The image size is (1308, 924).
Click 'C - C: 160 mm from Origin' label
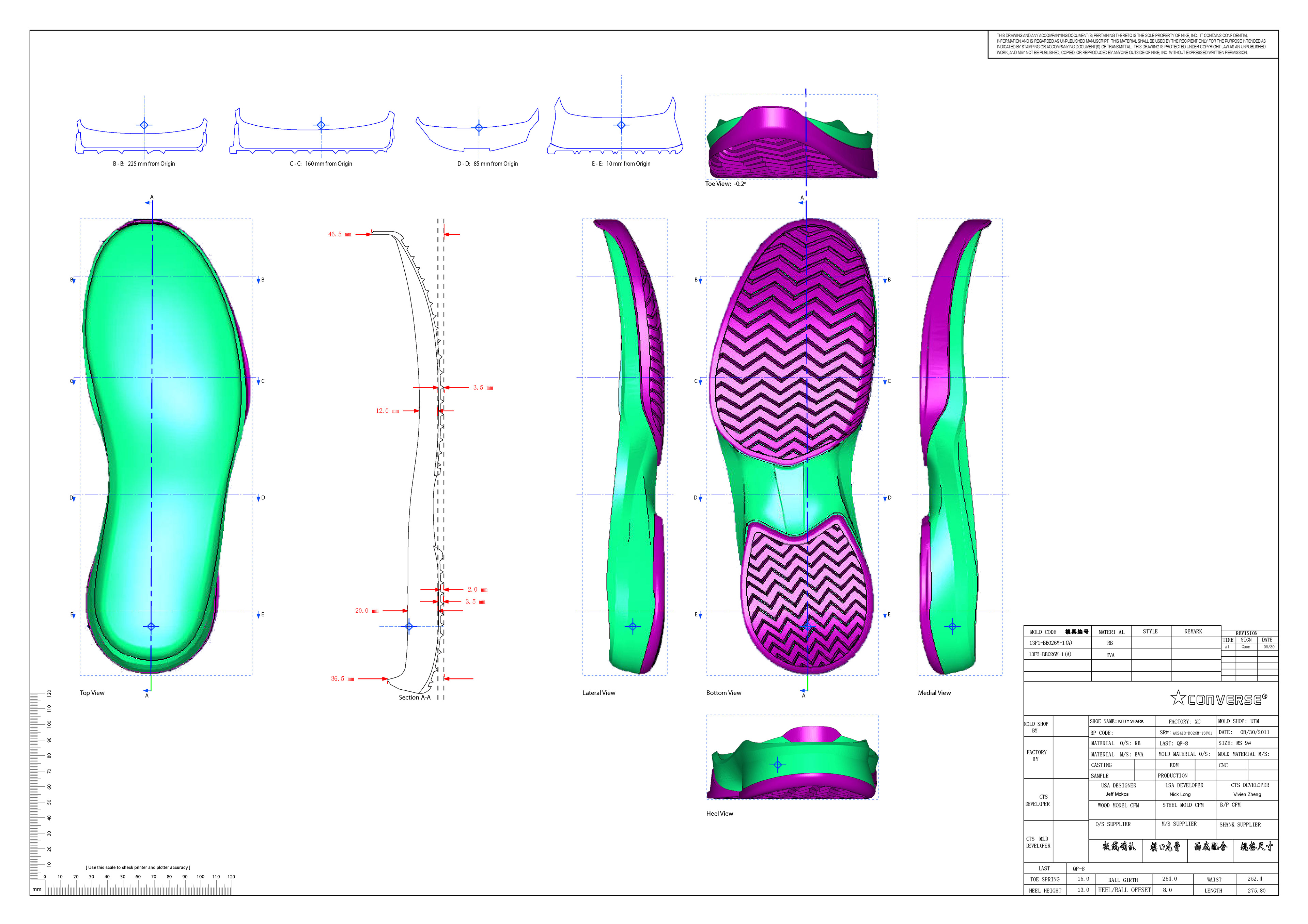point(321,164)
